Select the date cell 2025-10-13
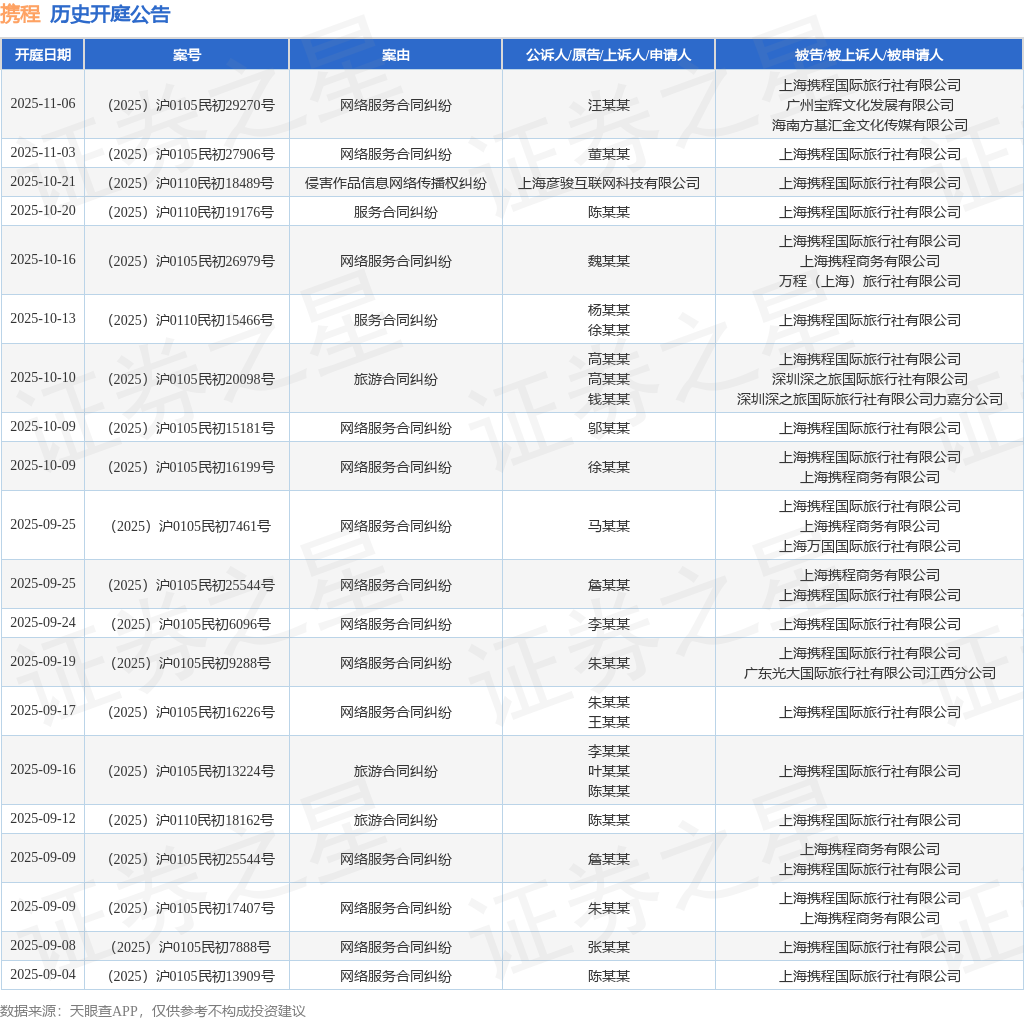Viewport: 1024px width, 1020px height. pos(43,319)
